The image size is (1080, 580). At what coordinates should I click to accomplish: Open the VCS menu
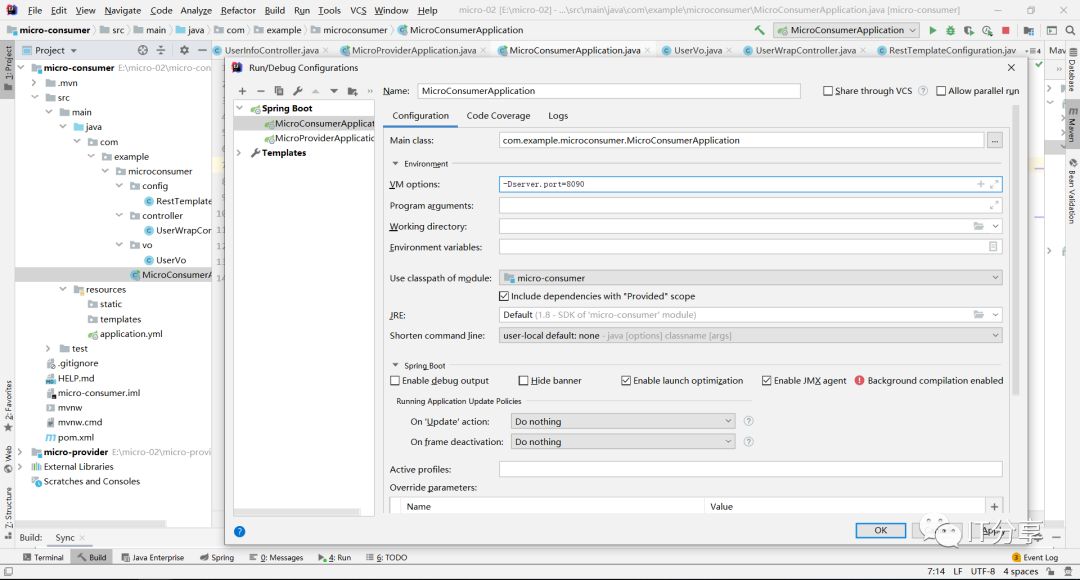pyautogui.click(x=358, y=10)
